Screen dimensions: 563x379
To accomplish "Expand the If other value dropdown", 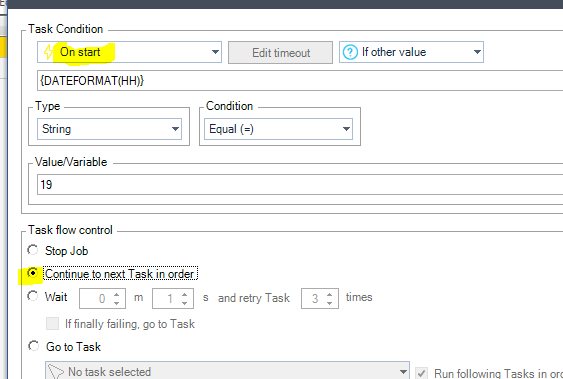I will point(411,52).
